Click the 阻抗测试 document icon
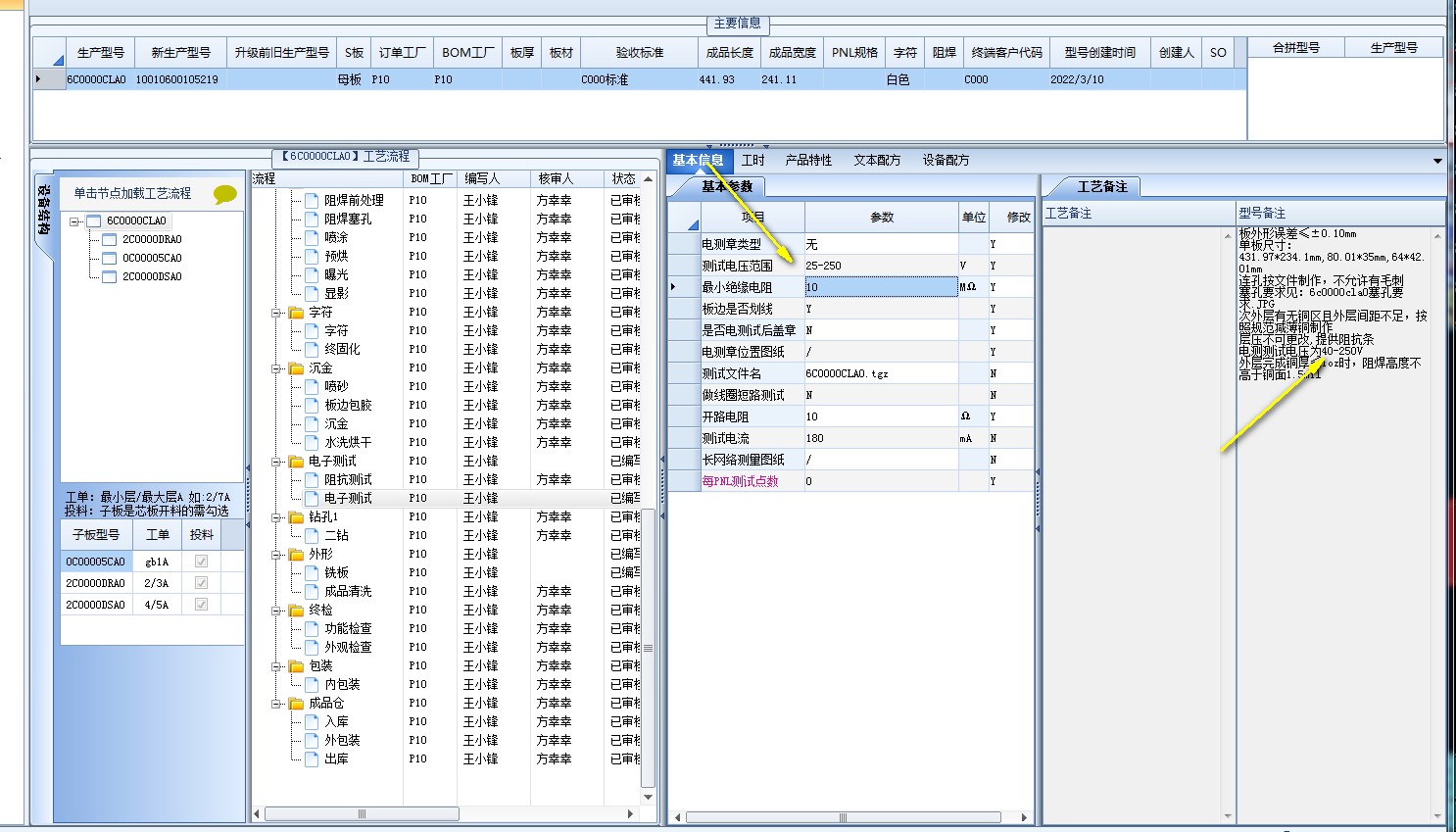Viewport: 1456px width, 832px height. point(312,479)
